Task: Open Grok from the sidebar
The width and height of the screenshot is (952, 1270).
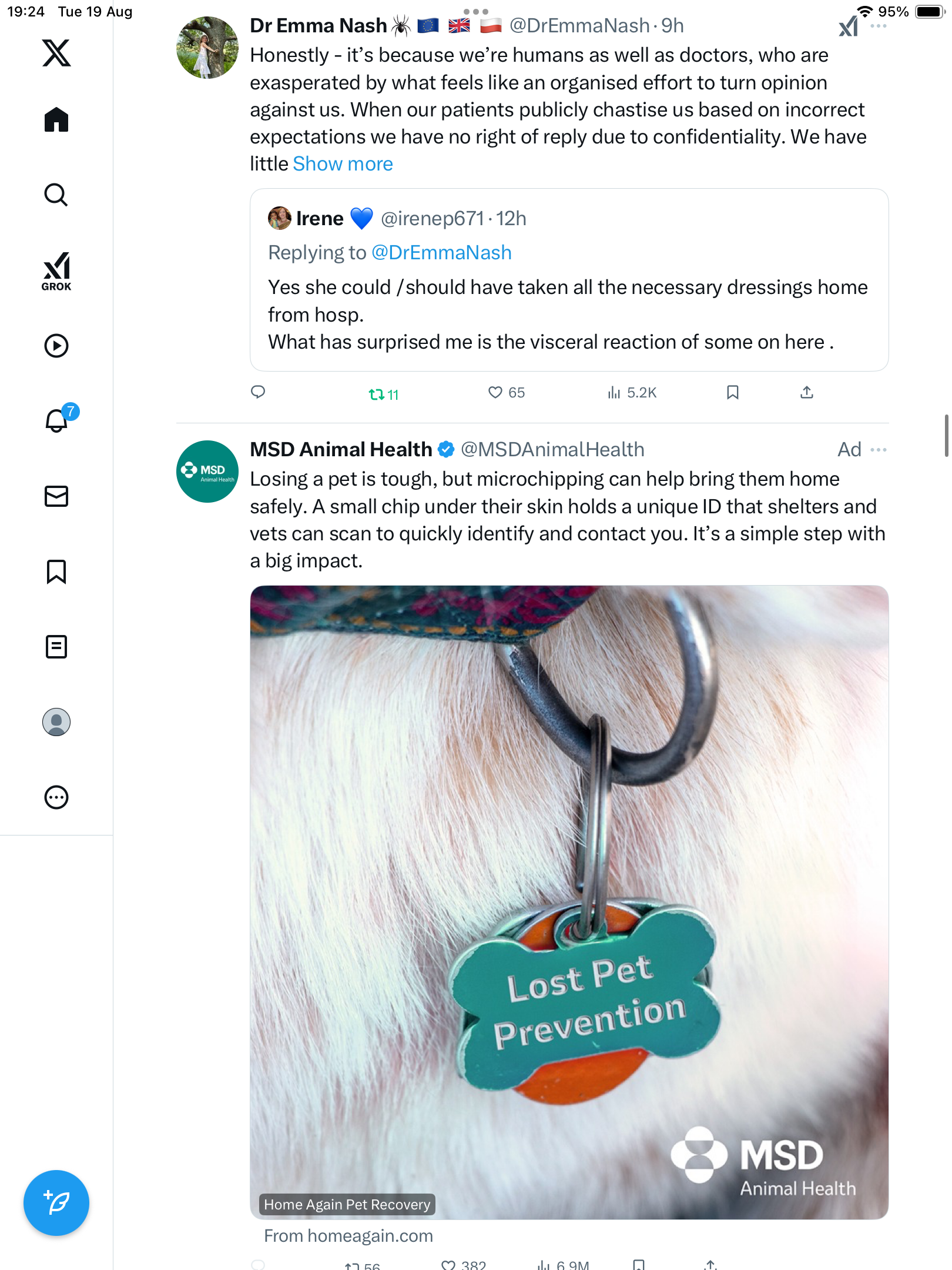Action: pyautogui.click(x=56, y=272)
